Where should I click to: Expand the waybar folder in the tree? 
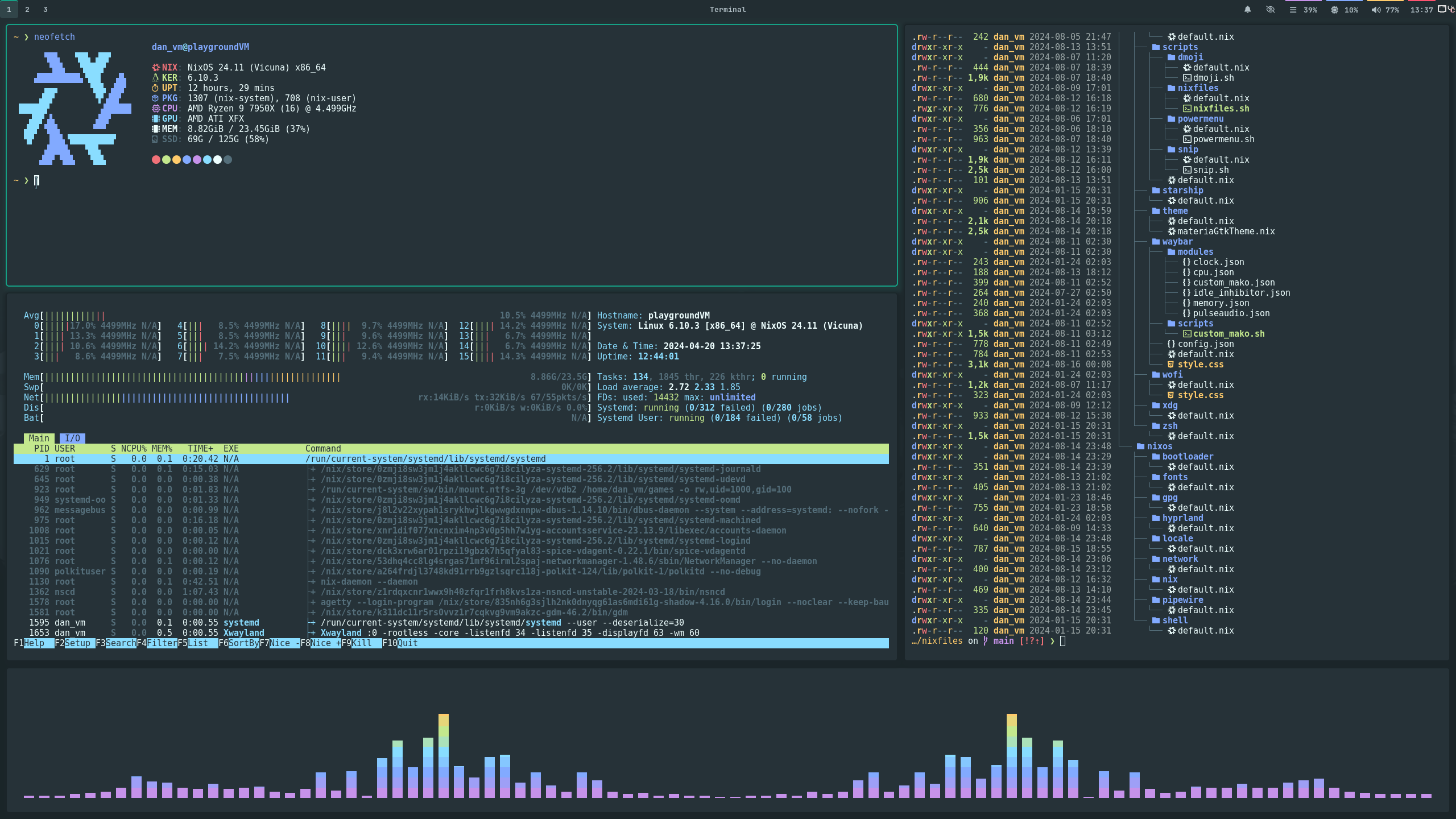coord(1172,241)
